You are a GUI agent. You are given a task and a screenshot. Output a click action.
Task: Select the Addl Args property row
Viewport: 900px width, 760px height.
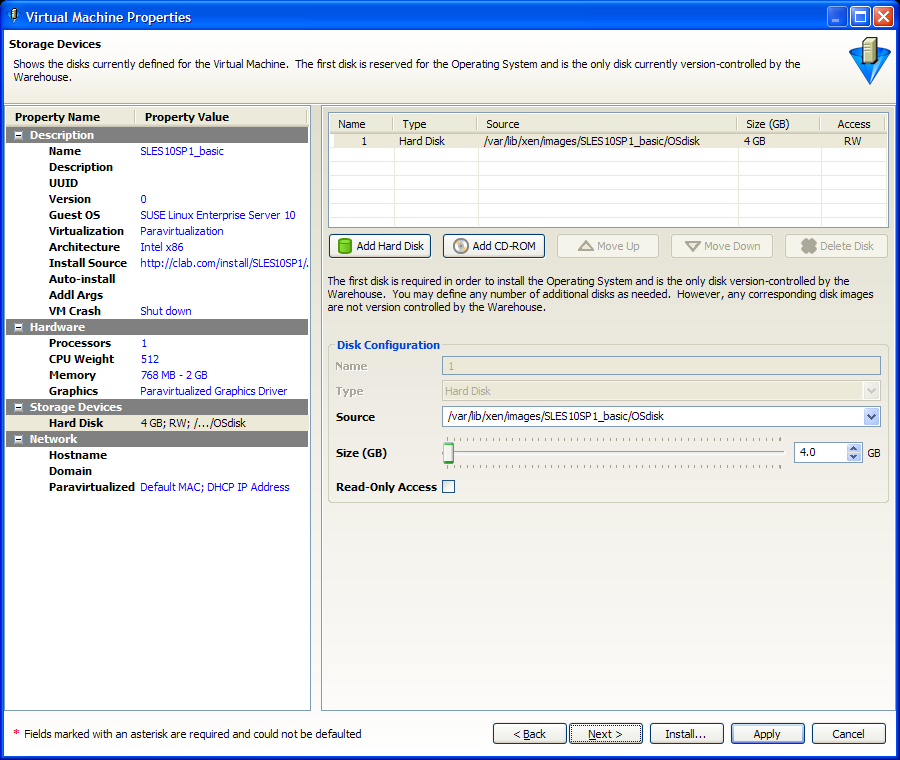[157, 295]
